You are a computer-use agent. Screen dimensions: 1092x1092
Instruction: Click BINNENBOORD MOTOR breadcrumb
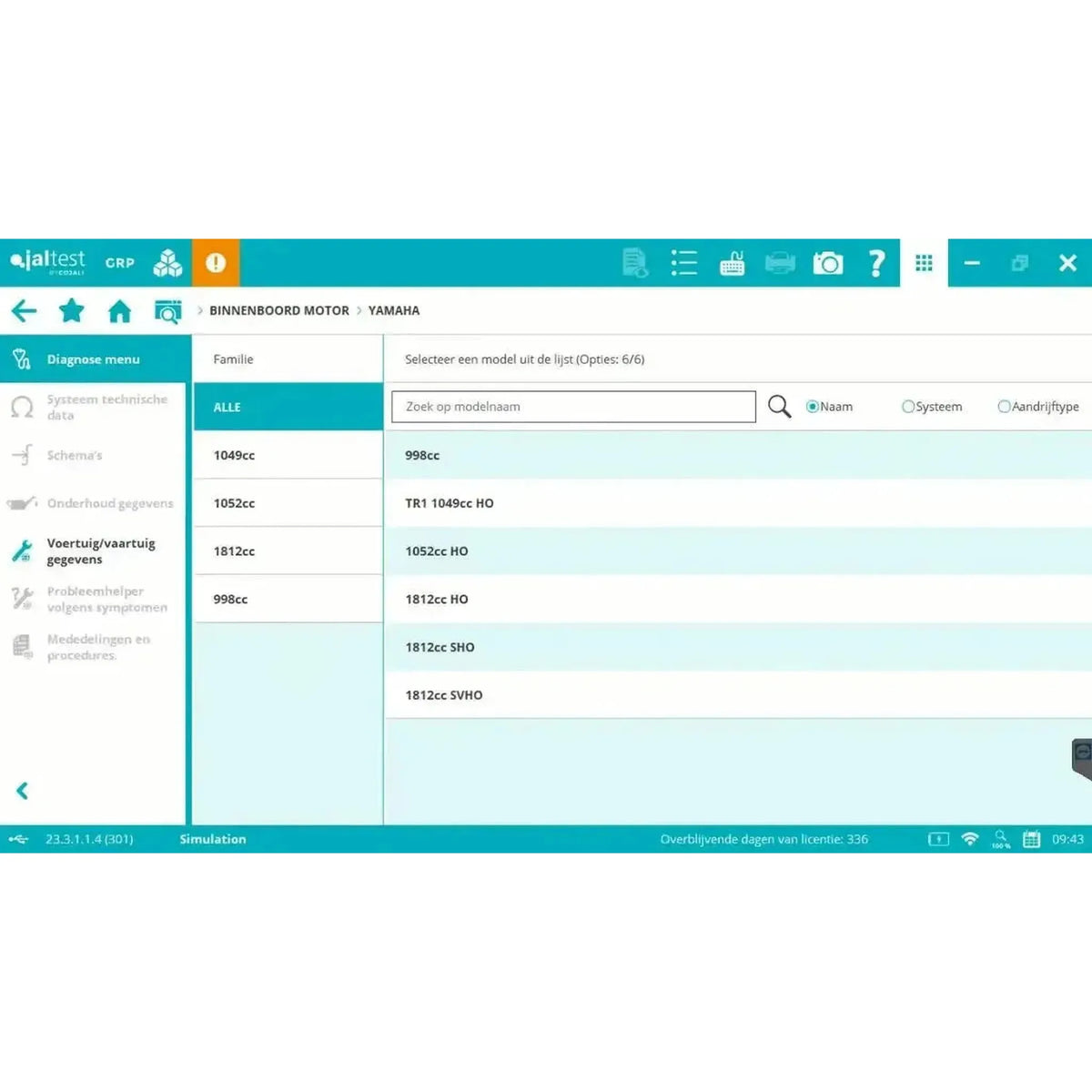[279, 310]
